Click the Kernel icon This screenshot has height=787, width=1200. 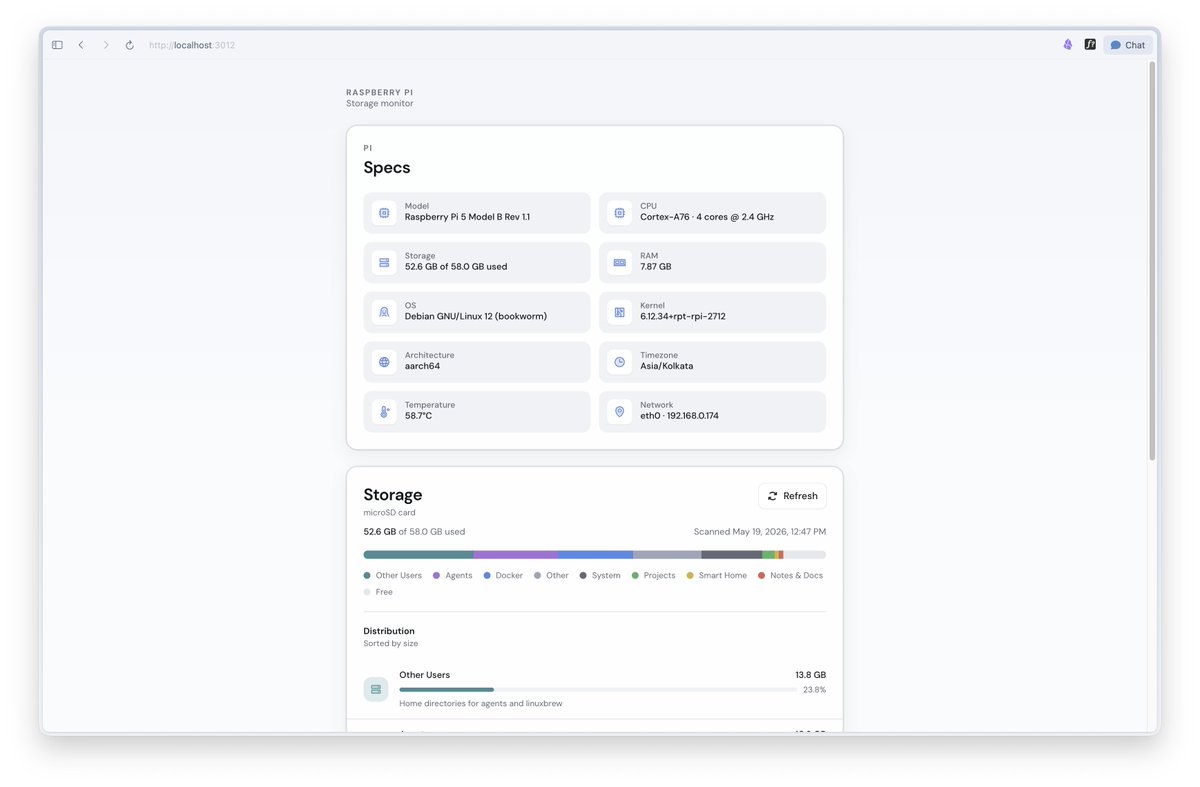[x=620, y=312]
